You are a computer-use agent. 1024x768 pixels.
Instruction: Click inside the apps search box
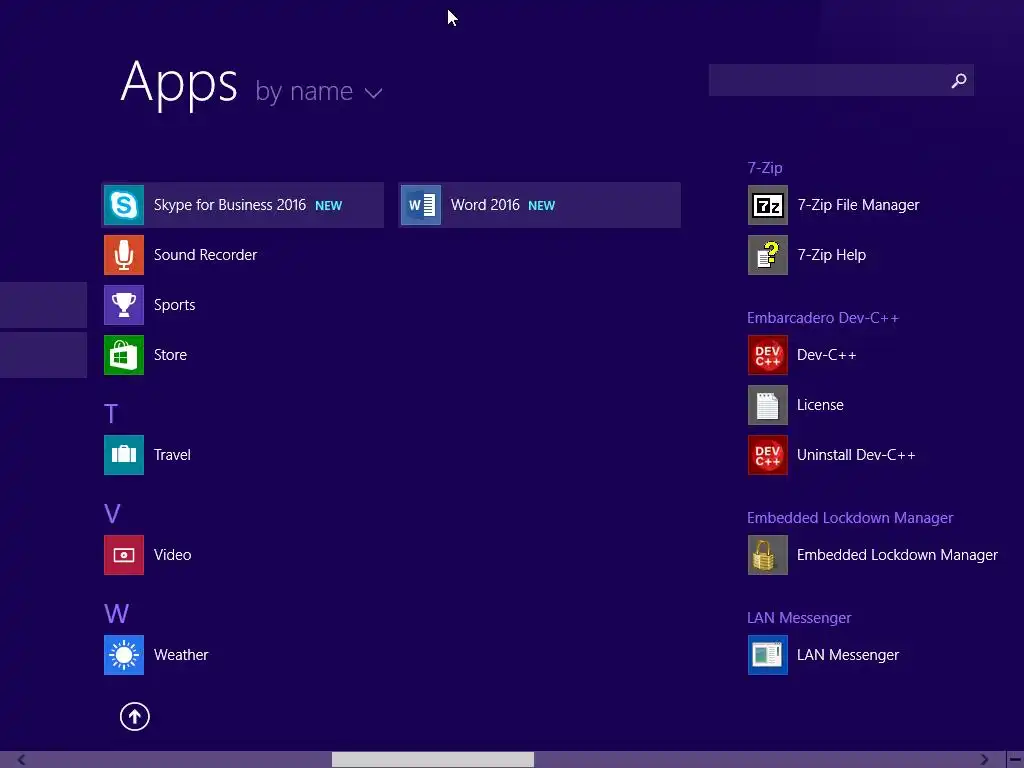[x=841, y=80]
